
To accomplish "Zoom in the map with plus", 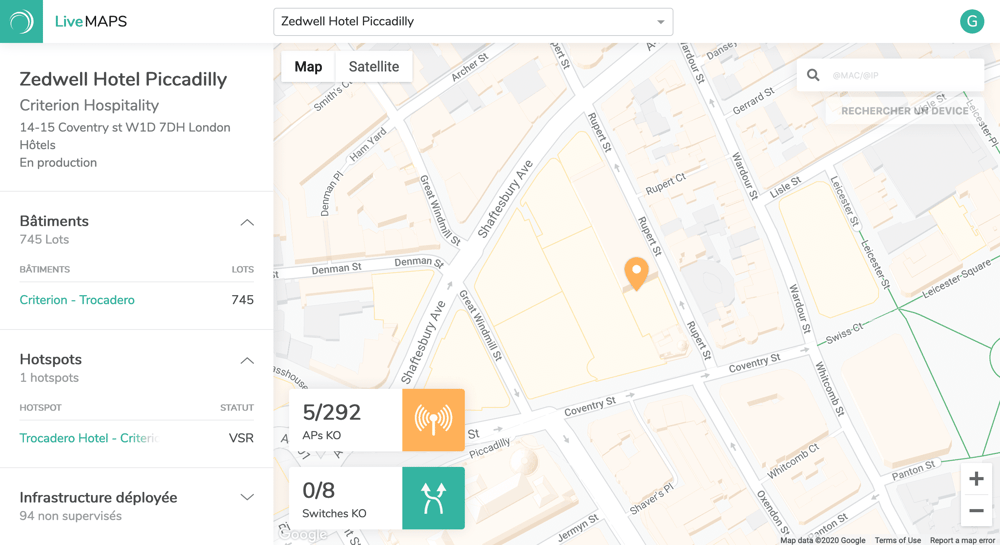I will [976, 479].
